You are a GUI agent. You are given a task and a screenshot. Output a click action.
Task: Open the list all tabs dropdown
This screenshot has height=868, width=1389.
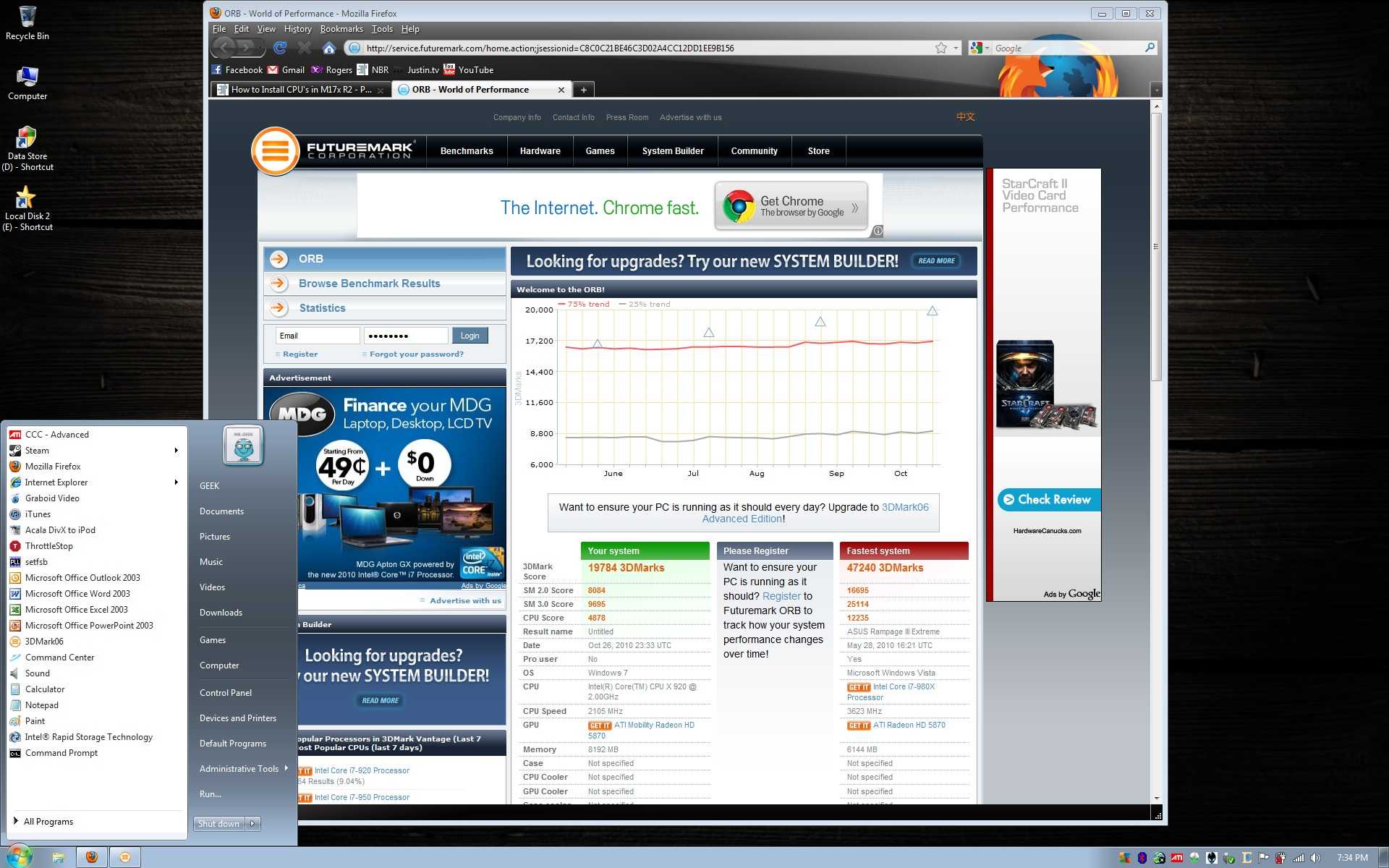1156,90
